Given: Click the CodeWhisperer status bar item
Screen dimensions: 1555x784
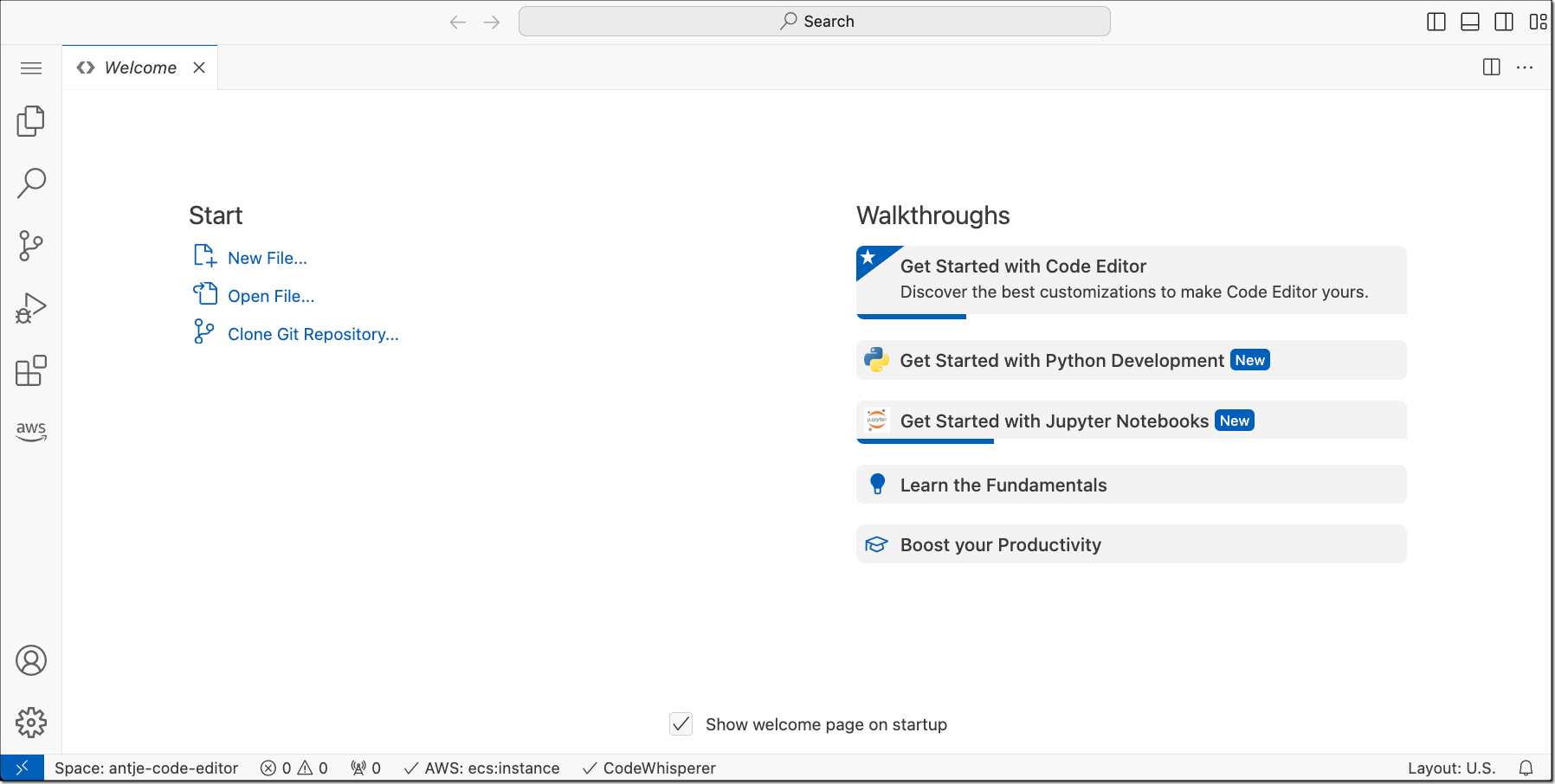Looking at the screenshot, I should 648,768.
